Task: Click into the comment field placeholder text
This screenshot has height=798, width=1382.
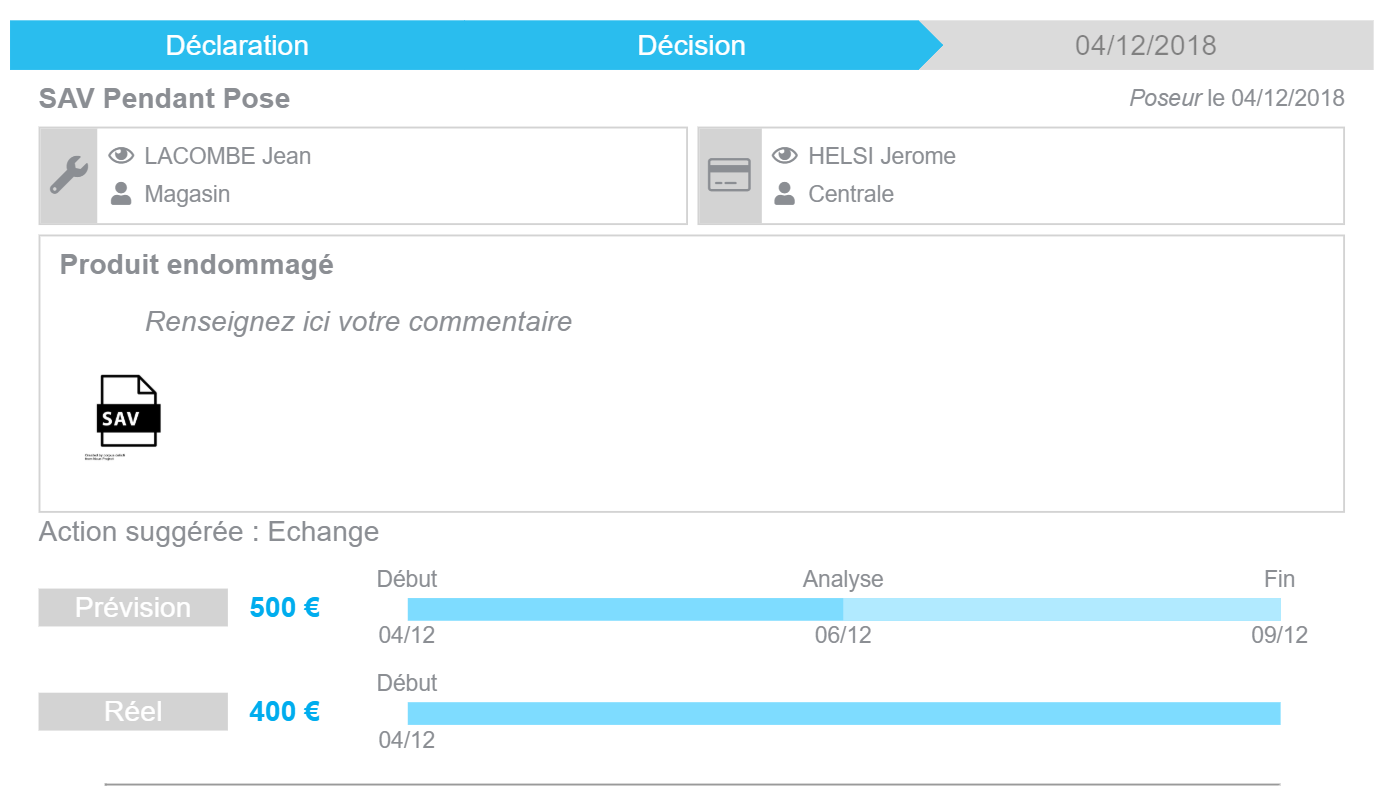Action: pos(359,322)
